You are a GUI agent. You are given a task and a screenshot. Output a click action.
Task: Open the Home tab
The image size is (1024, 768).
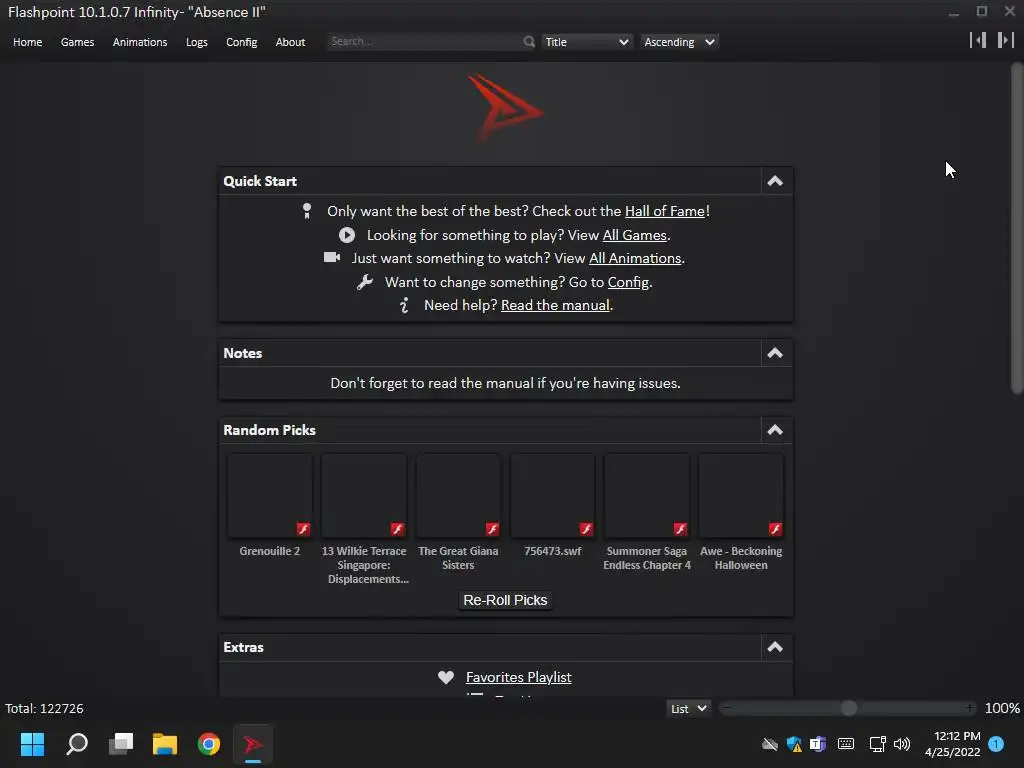27,42
